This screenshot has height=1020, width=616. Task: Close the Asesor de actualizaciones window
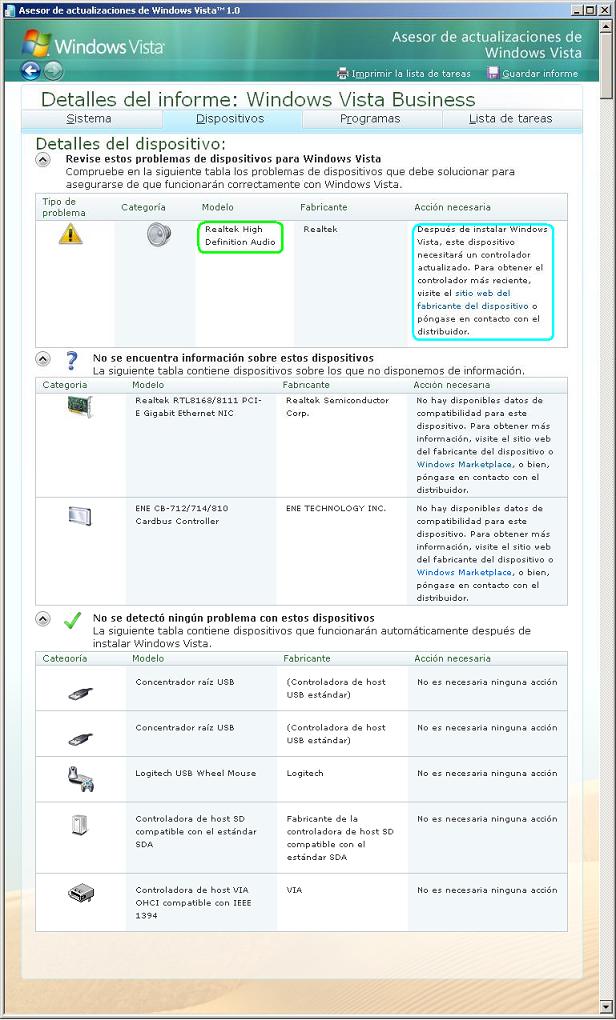click(604, 10)
